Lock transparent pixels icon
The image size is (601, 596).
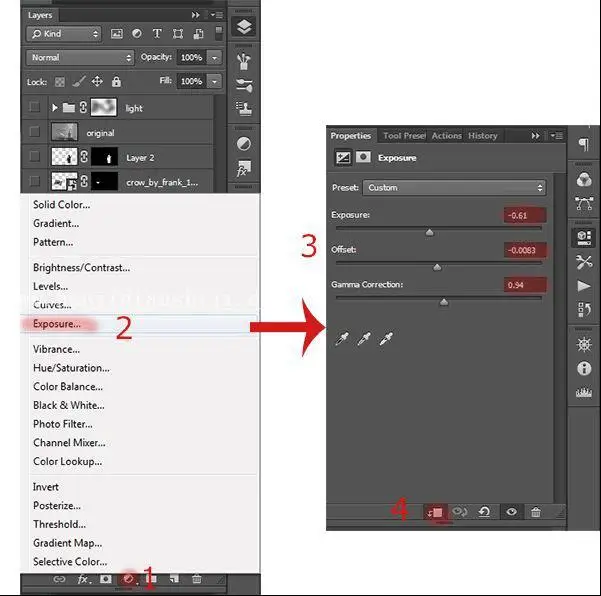click(60, 82)
